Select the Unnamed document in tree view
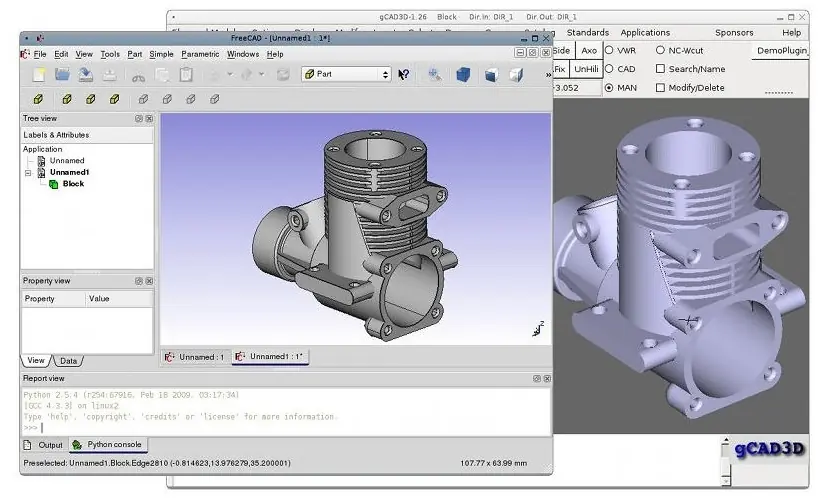Screen dimensions: 830x500 [67, 161]
